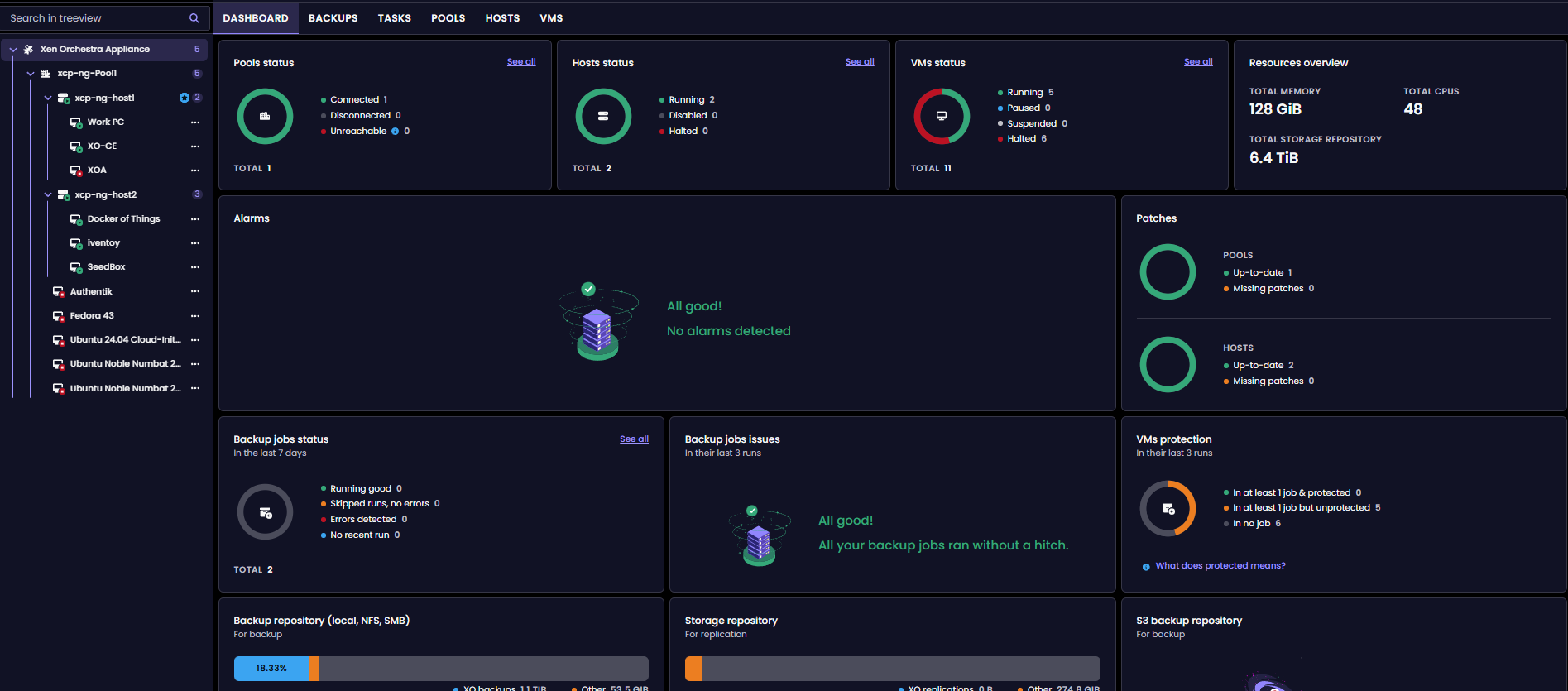Image resolution: width=1568 pixels, height=691 pixels.
Task: Click the 18.33% backup repository usage bar
Action: (x=271, y=669)
